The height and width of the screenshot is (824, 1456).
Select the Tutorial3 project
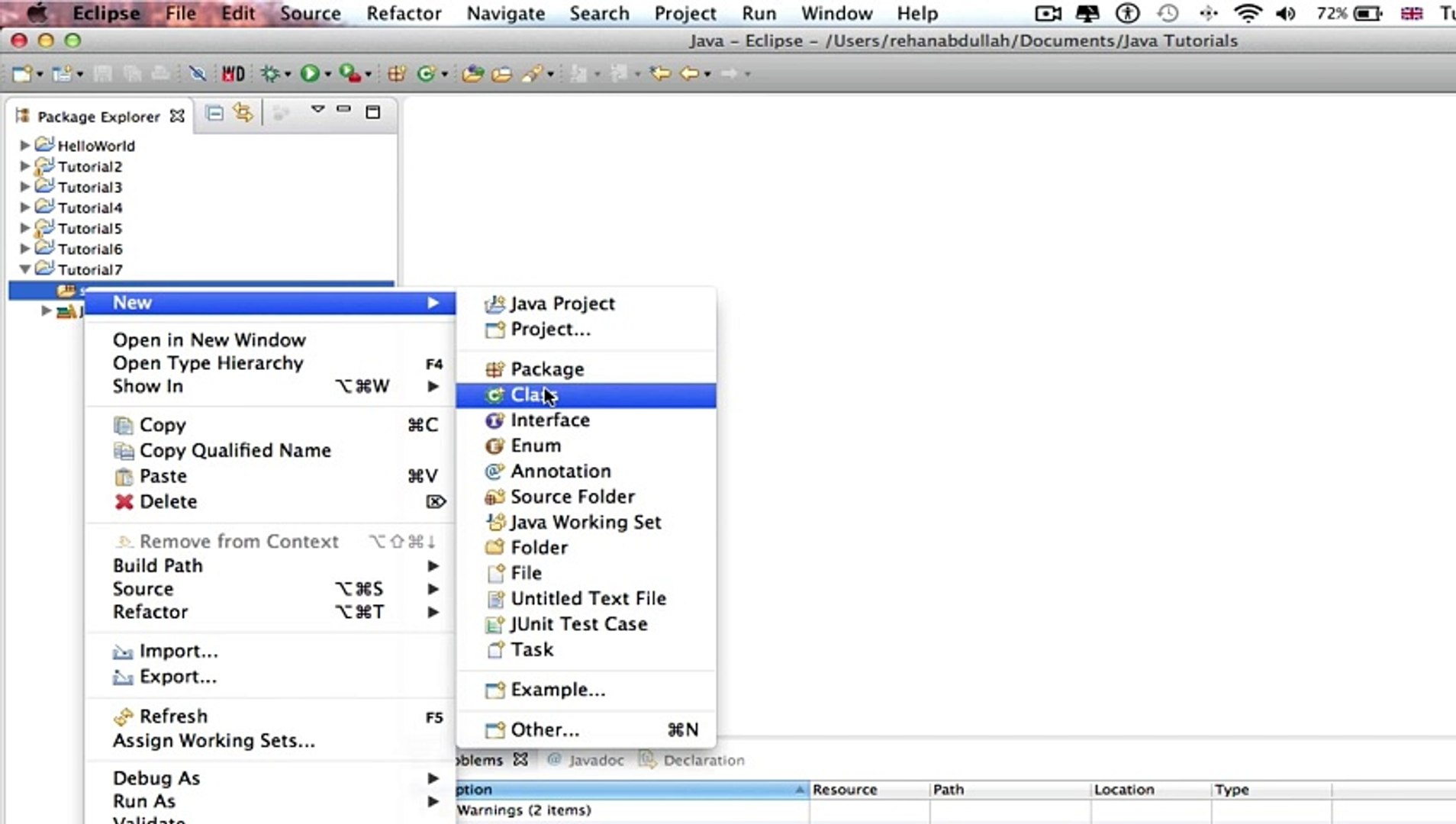click(x=89, y=187)
